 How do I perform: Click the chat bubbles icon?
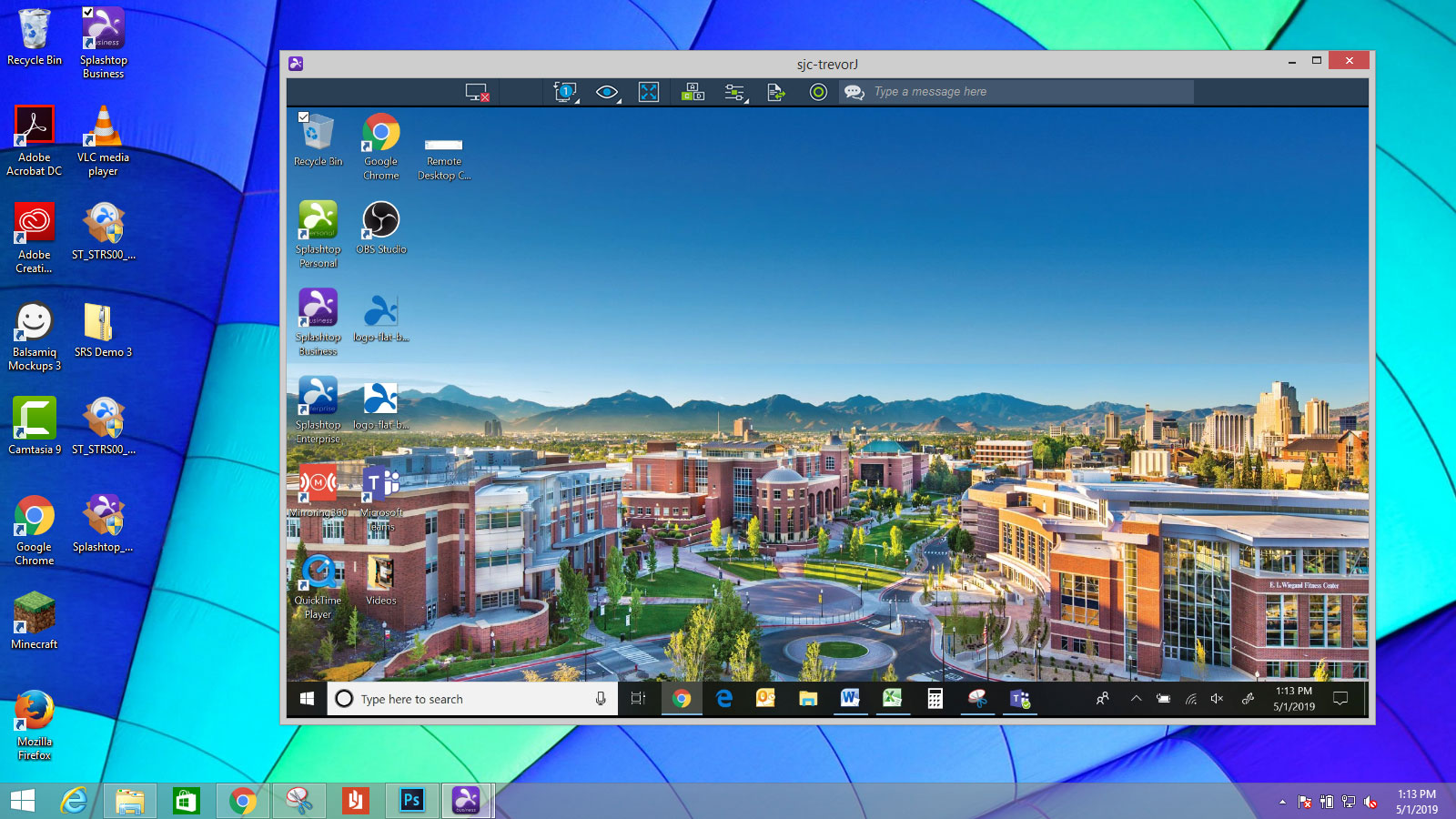pyautogui.click(x=854, y=92)
